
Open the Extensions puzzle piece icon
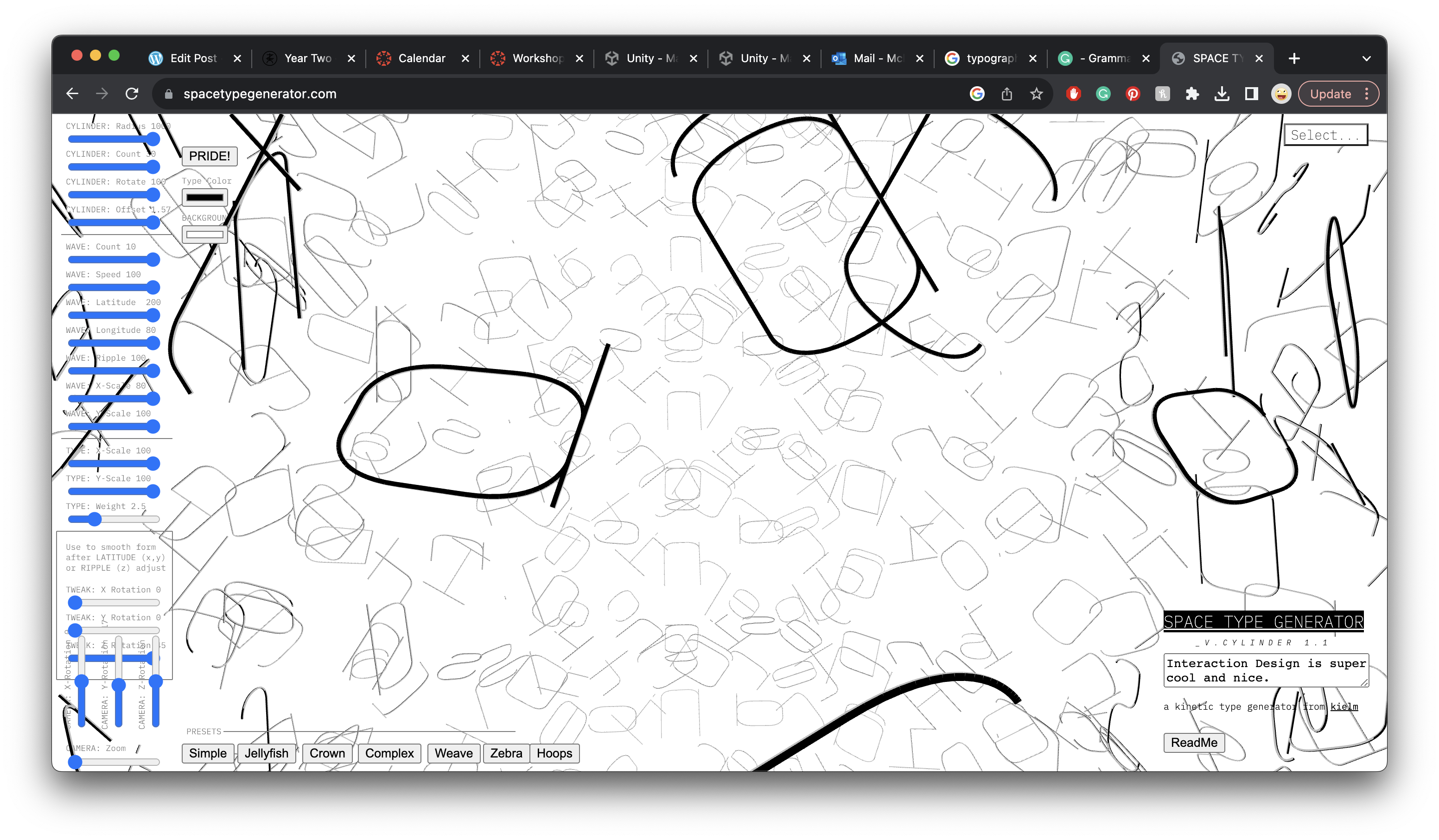(1192, 94)
